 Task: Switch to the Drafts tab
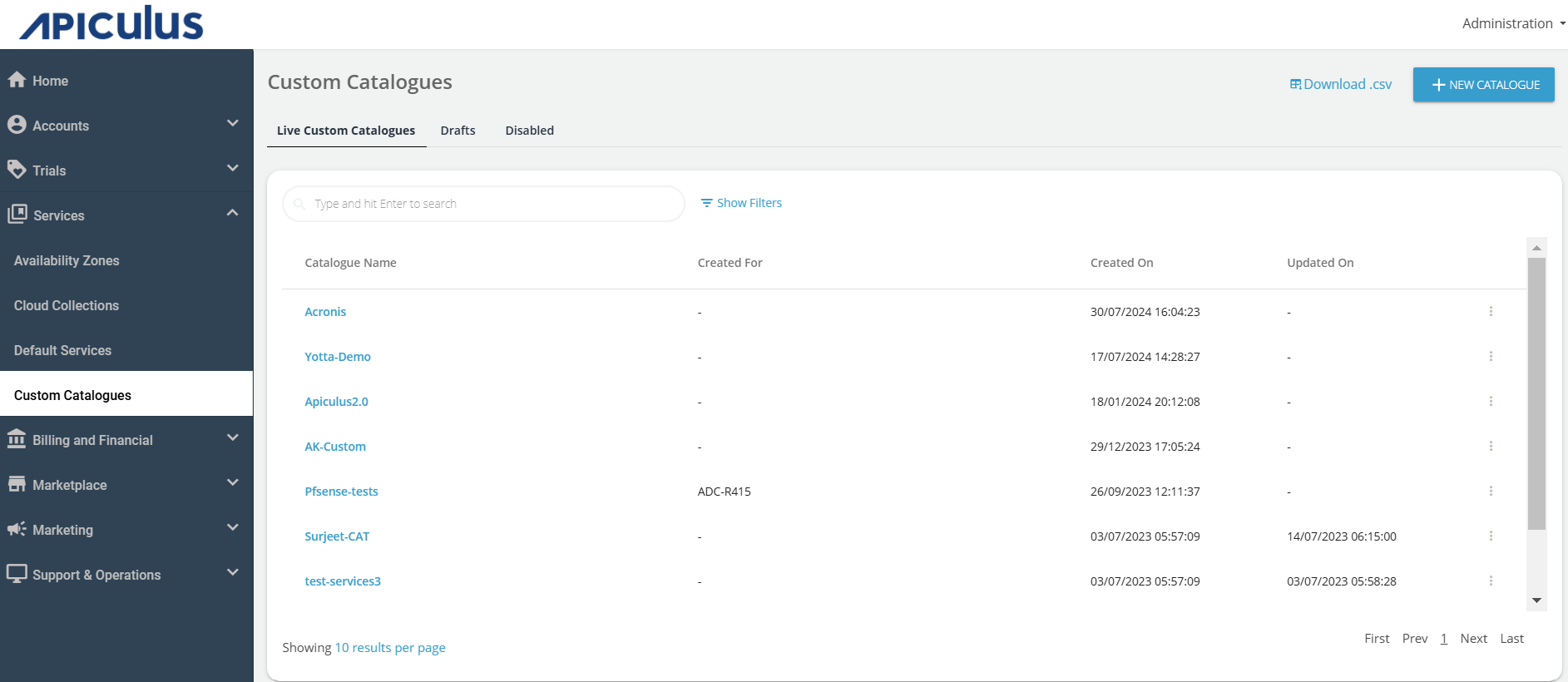click(x=458, y=131)
